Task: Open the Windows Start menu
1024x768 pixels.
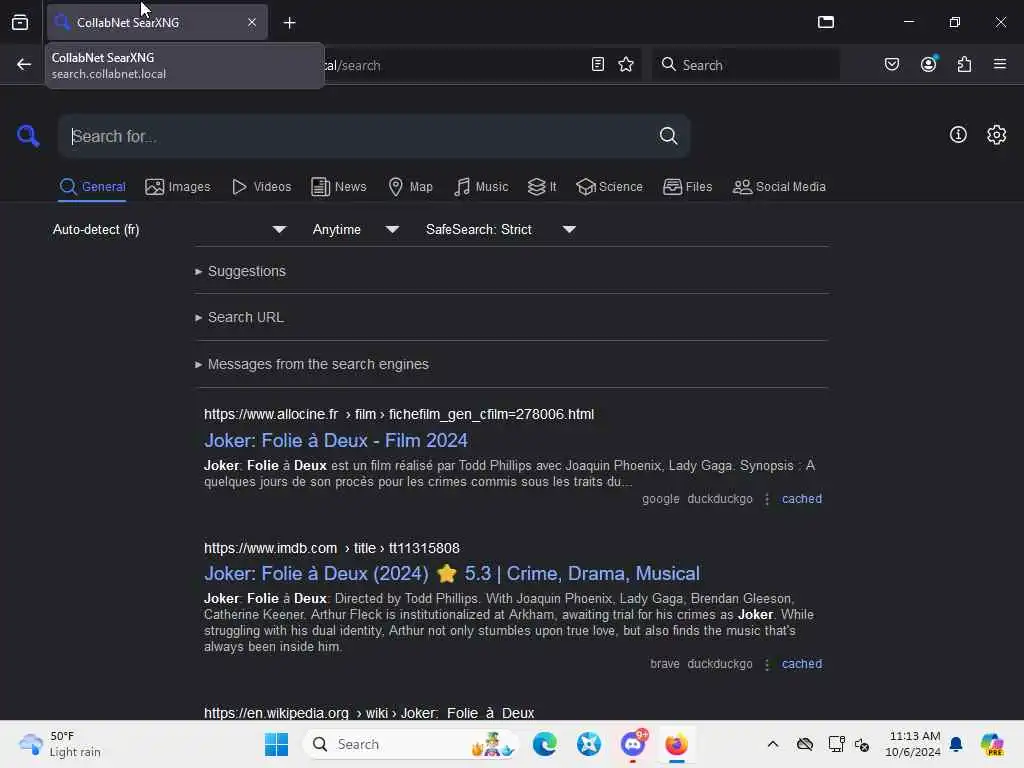Action: point(276,744)
